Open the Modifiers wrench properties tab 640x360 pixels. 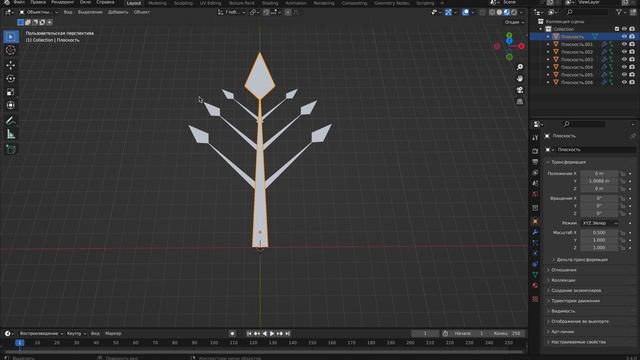point(535,232)
